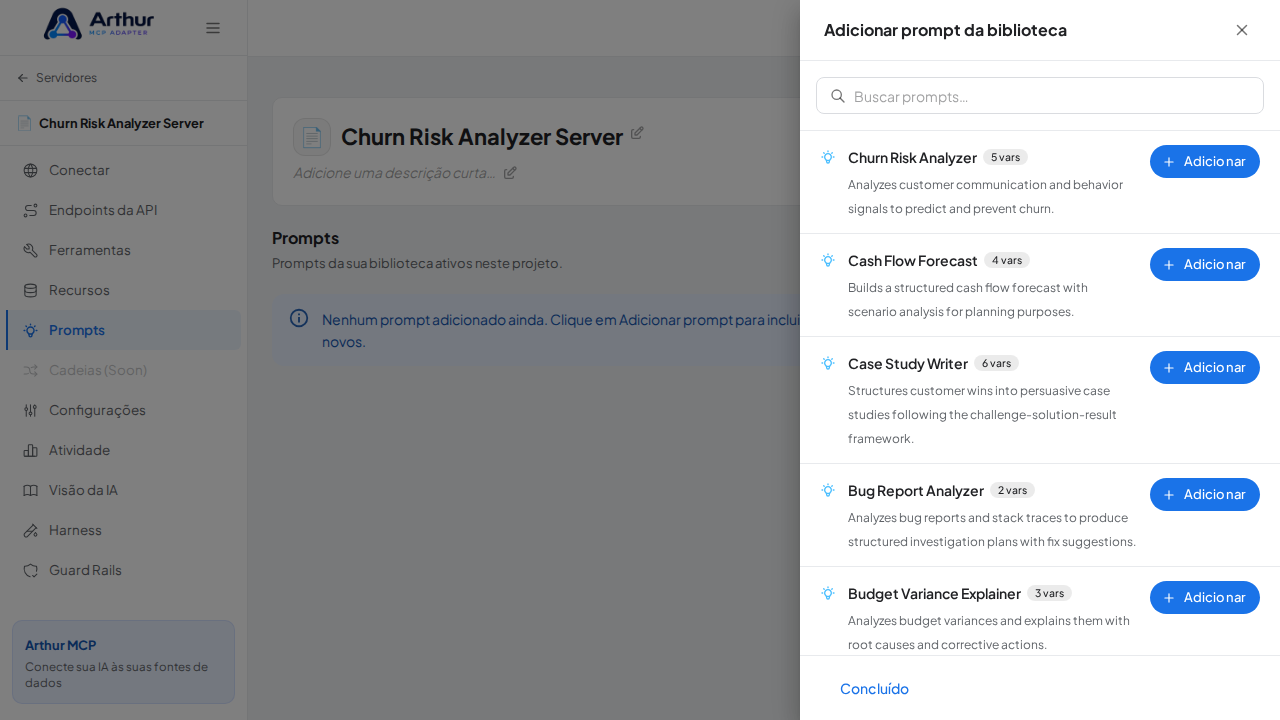The height and width of the screenshot is (720, 1280).
Task: Toggle the hamburger sidebar menu icon
Action: click(x=213, y=28)
